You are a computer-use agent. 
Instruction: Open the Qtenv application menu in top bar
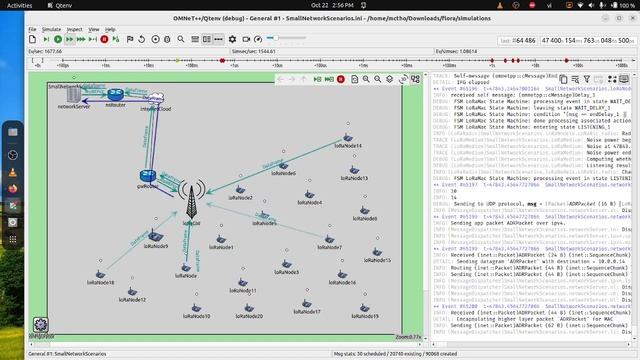pos(60,5)
